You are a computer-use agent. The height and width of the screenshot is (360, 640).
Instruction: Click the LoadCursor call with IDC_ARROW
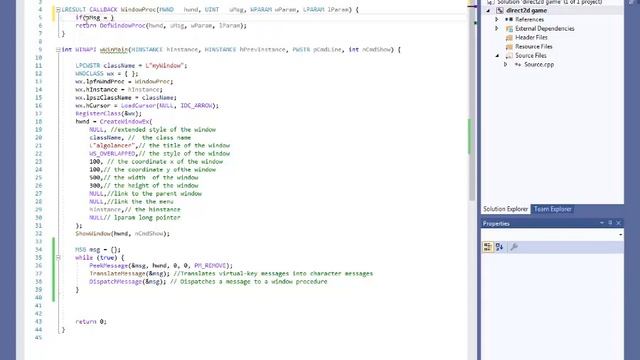pyautogui.click(x=170, y=105)
